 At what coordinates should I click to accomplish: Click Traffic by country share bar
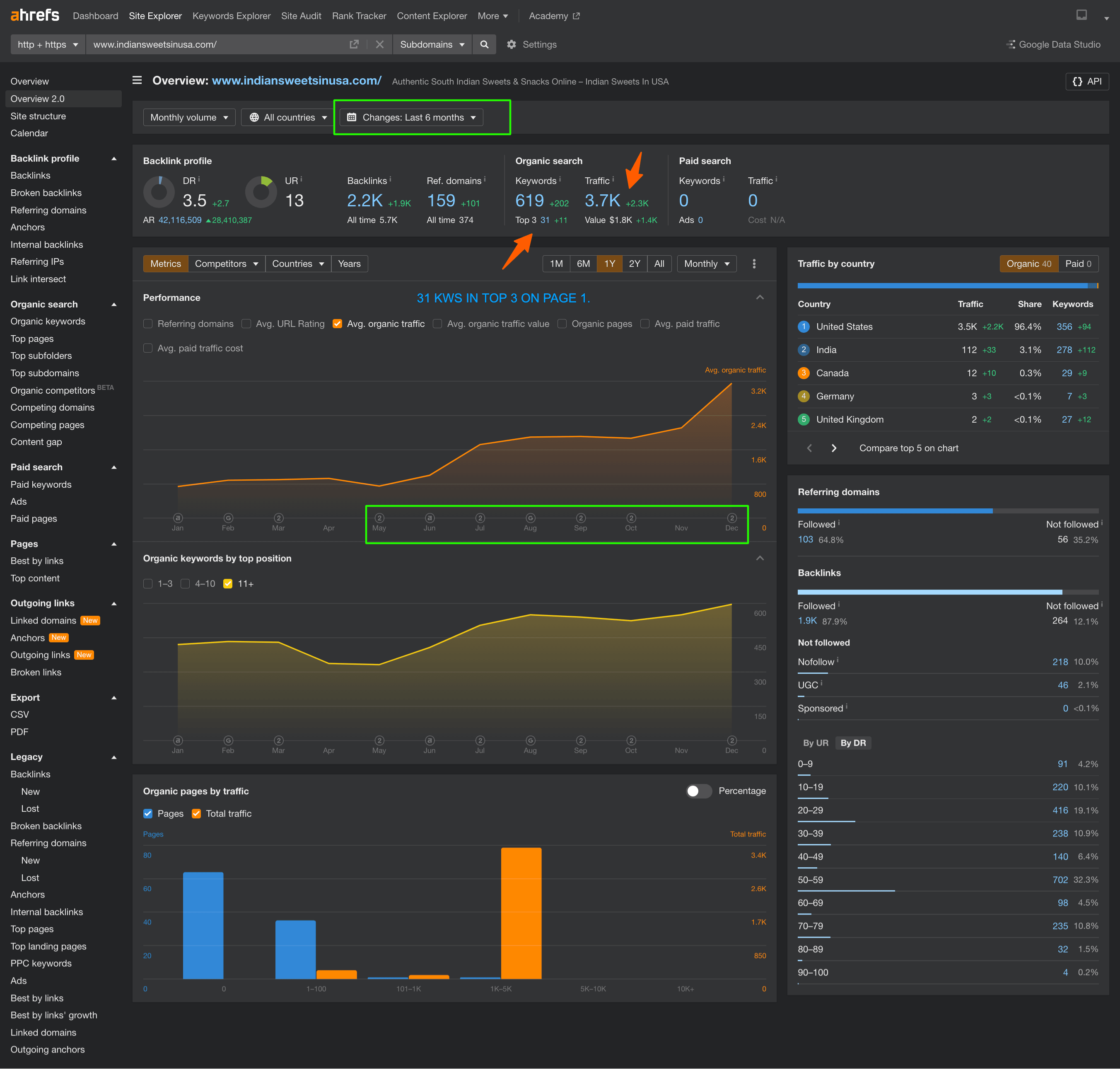(x=948, y=285)
